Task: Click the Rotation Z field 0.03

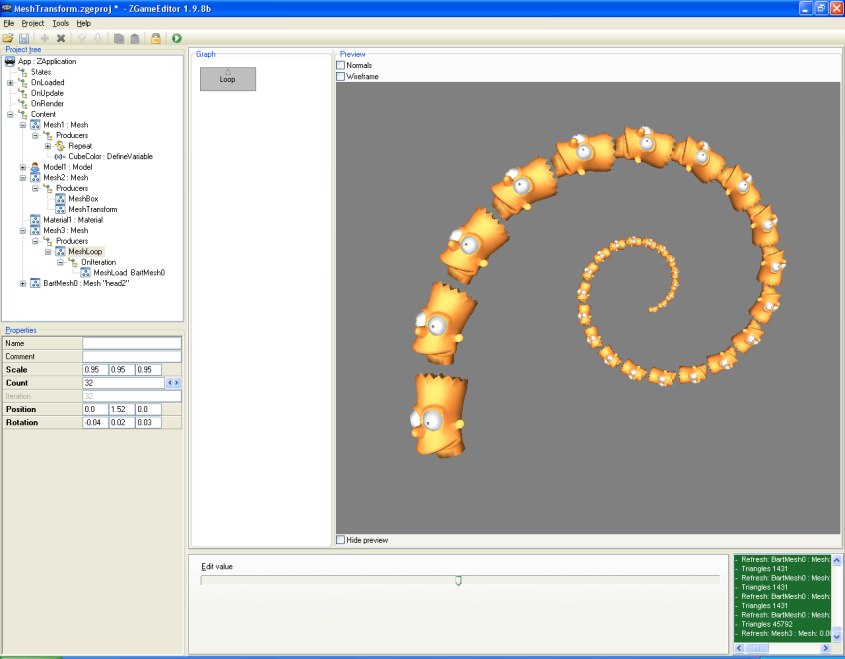Action: point(148,422)
